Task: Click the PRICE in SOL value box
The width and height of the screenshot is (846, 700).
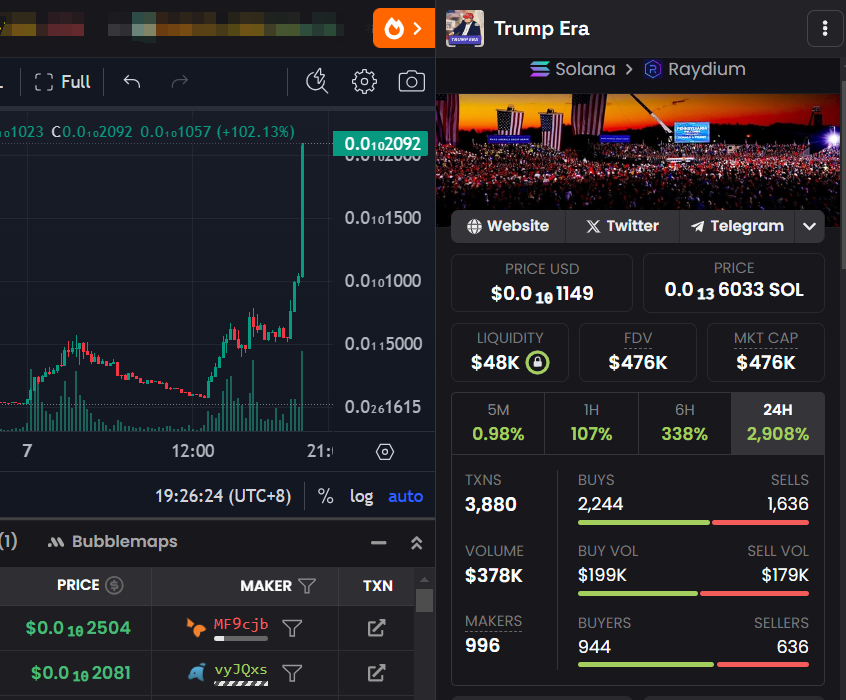Action: [x=734, y=283]
